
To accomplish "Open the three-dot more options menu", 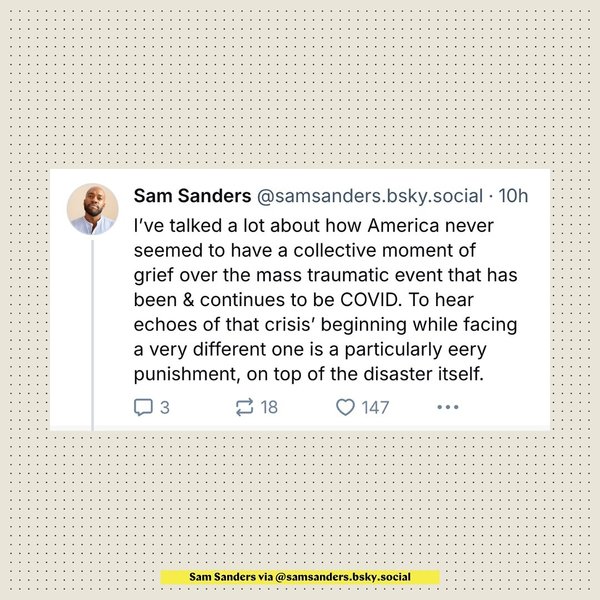I will coord(447,407).
